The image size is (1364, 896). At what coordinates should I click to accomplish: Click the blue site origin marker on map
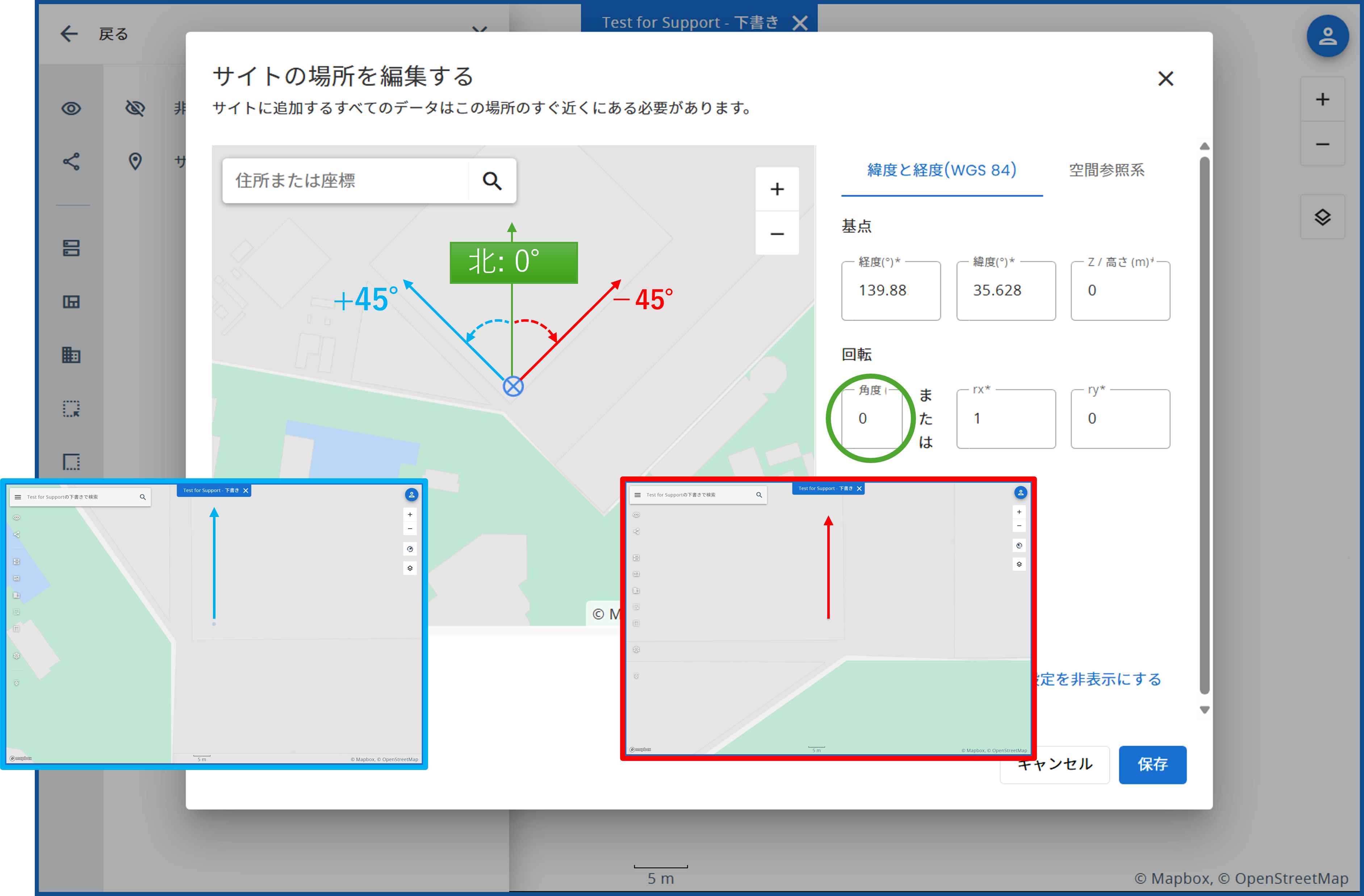(513, 386)
